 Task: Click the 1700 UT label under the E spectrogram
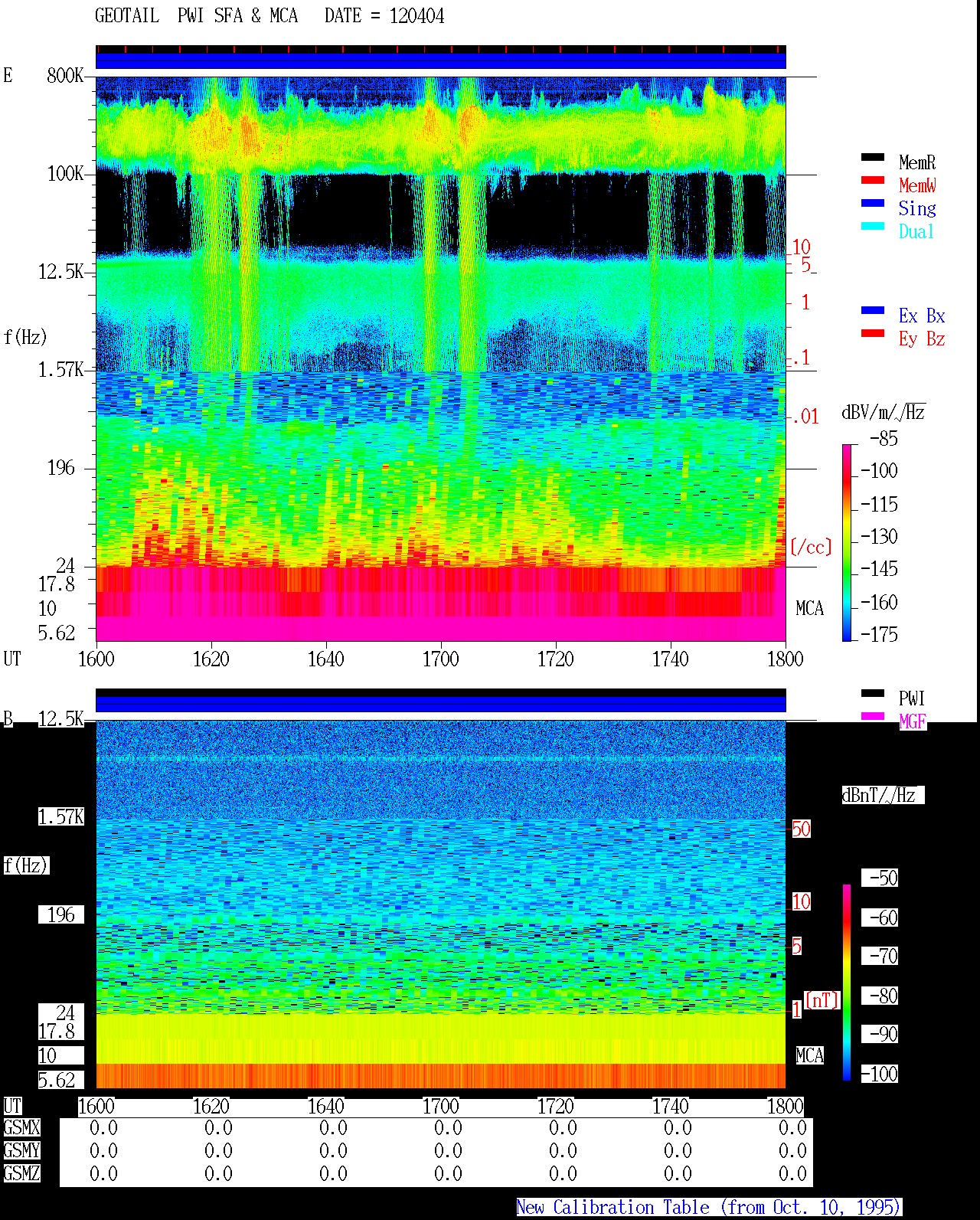[440, 659]
